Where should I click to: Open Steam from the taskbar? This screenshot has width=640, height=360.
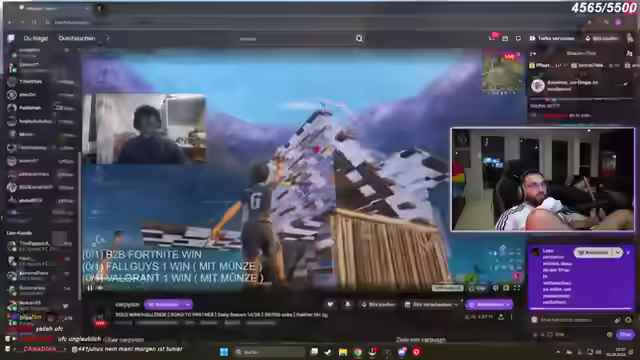click(328, 352)
